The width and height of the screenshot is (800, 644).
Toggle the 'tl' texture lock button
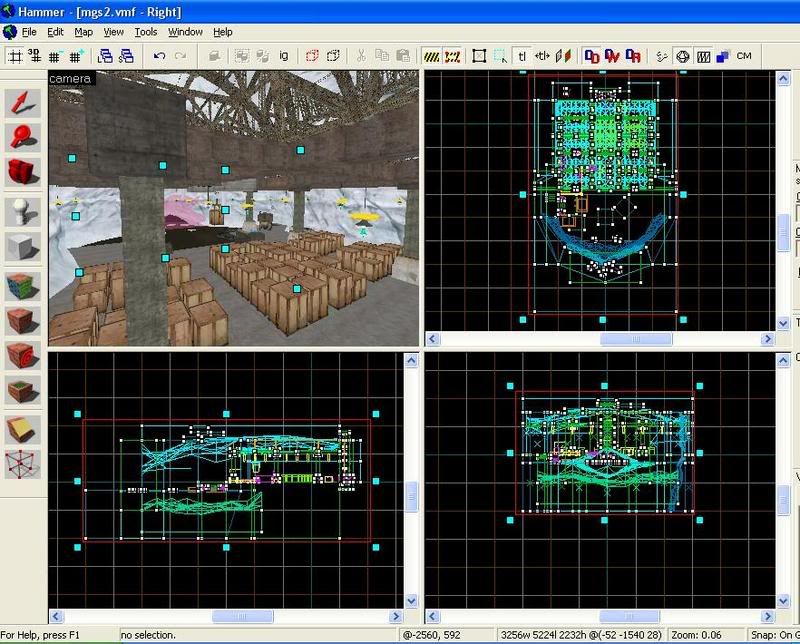(x=522, y=56)
